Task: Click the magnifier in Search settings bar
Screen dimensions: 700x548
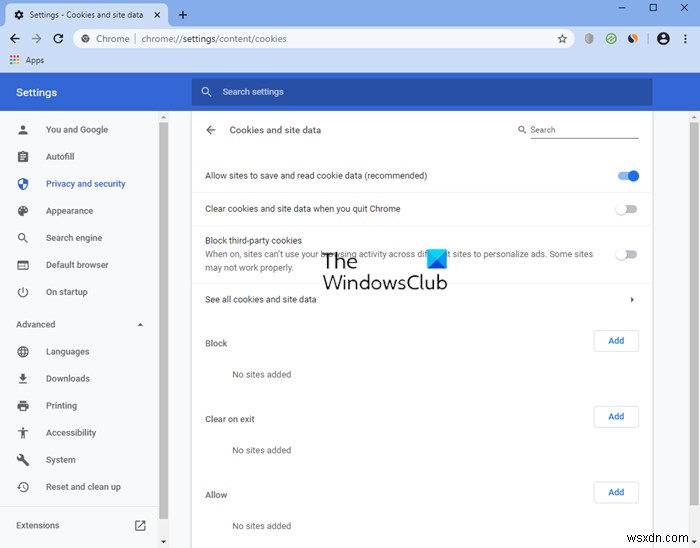Action: [206, 92]
